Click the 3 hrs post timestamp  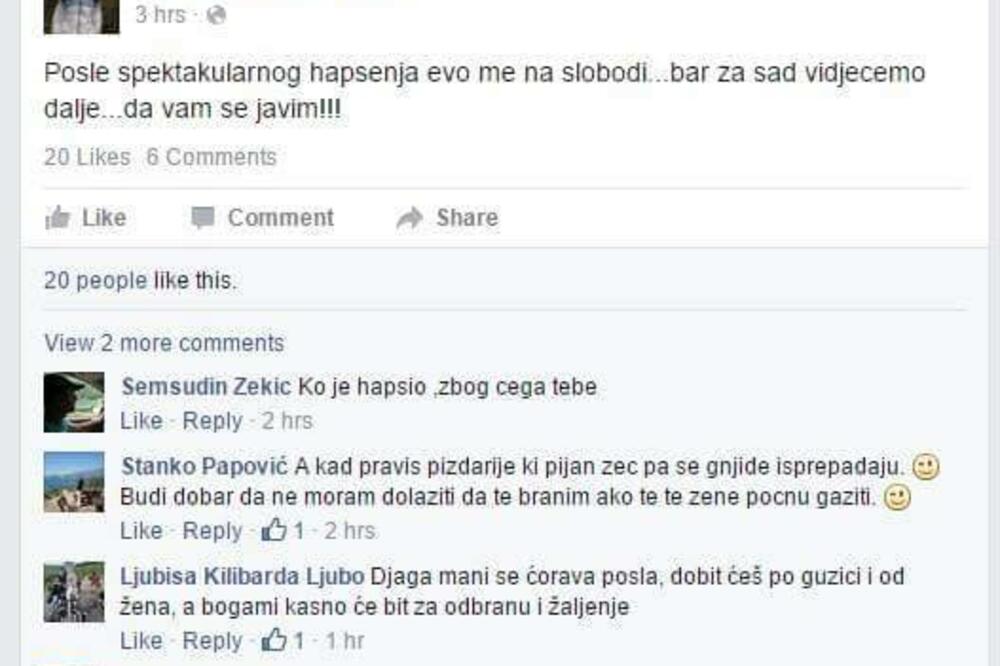(160, 15)
